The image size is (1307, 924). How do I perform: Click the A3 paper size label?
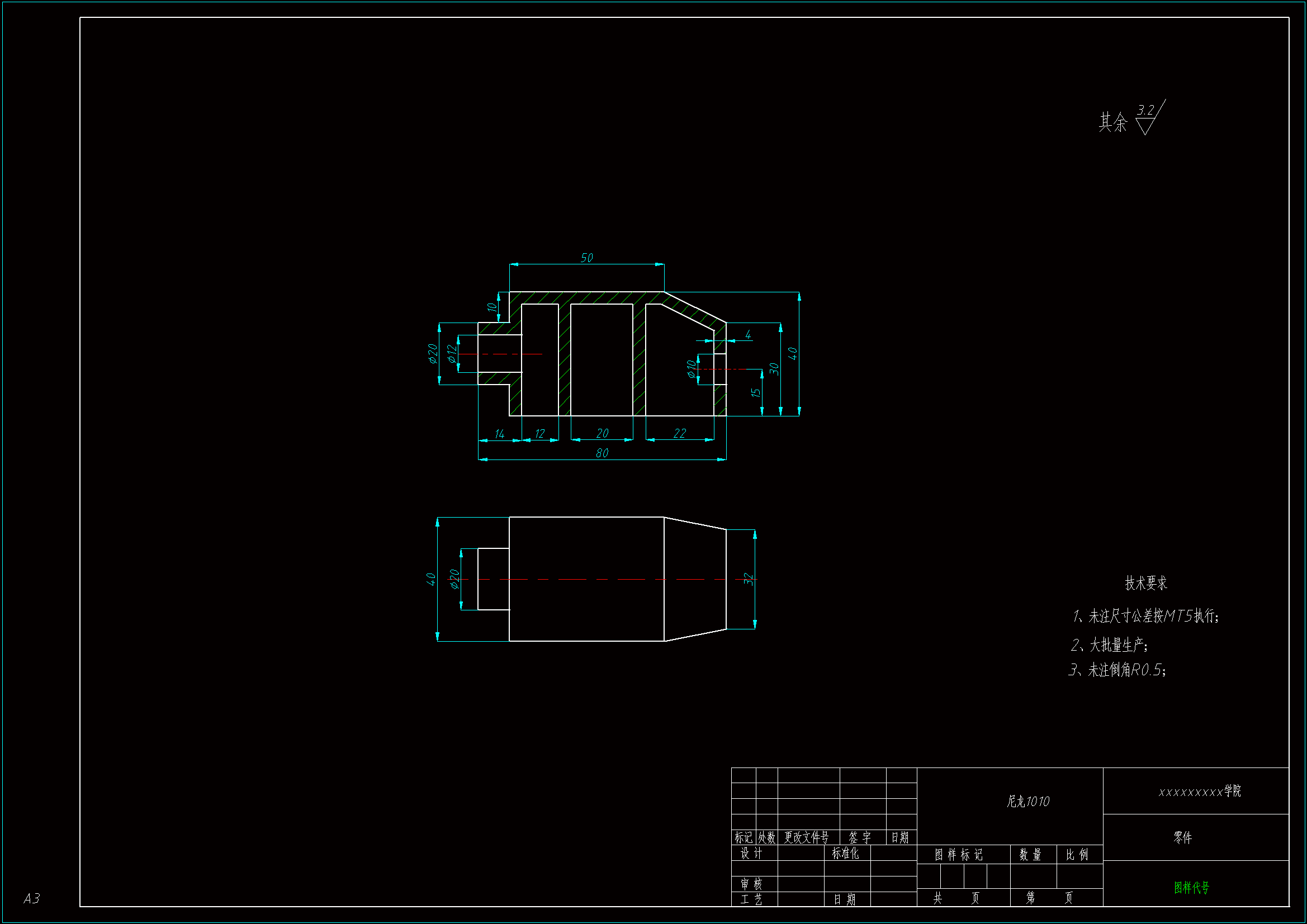click(31, 898)
